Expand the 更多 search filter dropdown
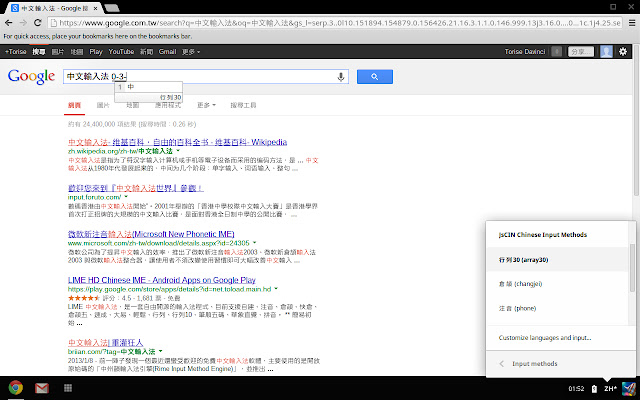This screenshot has width=640, height=400. 207,104
